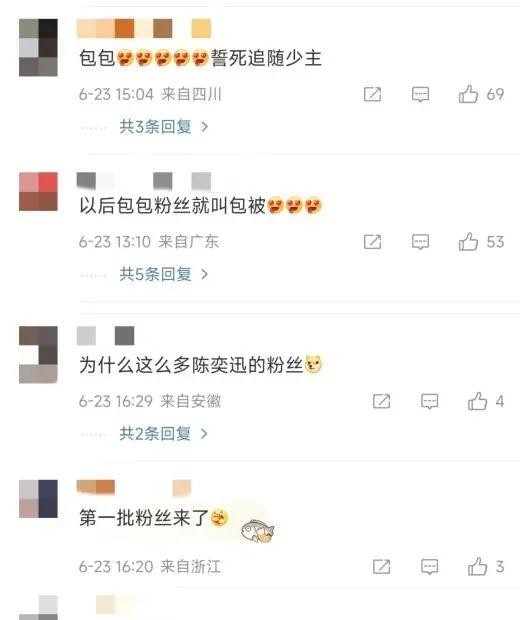
Task: Repost the comment from 安徽
Action: pos(382,401)
